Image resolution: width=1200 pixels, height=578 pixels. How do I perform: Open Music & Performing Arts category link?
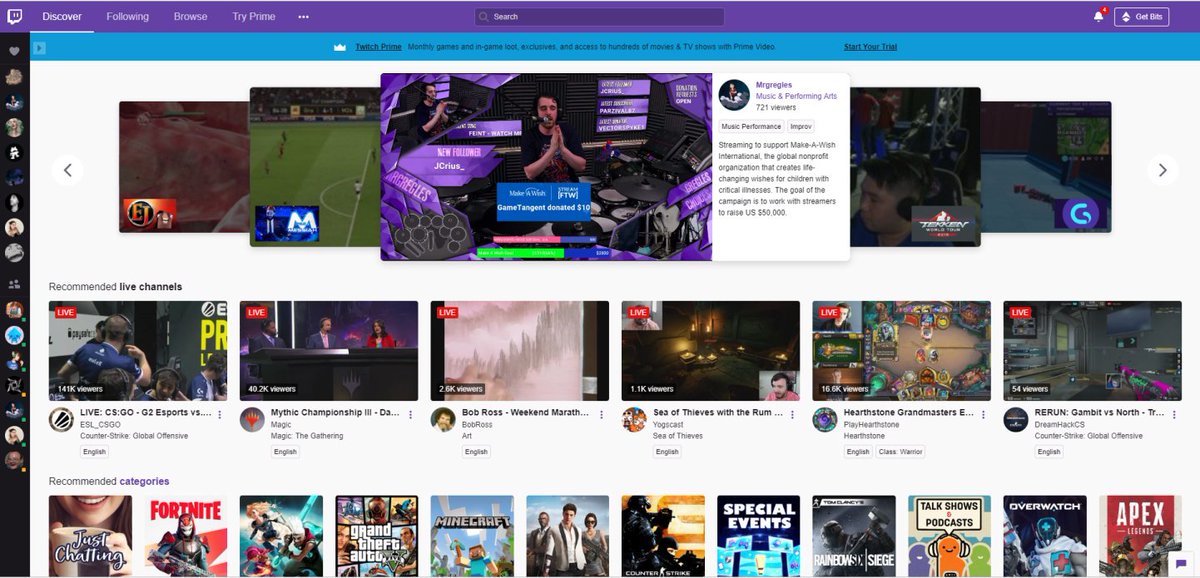pos(796,96)
